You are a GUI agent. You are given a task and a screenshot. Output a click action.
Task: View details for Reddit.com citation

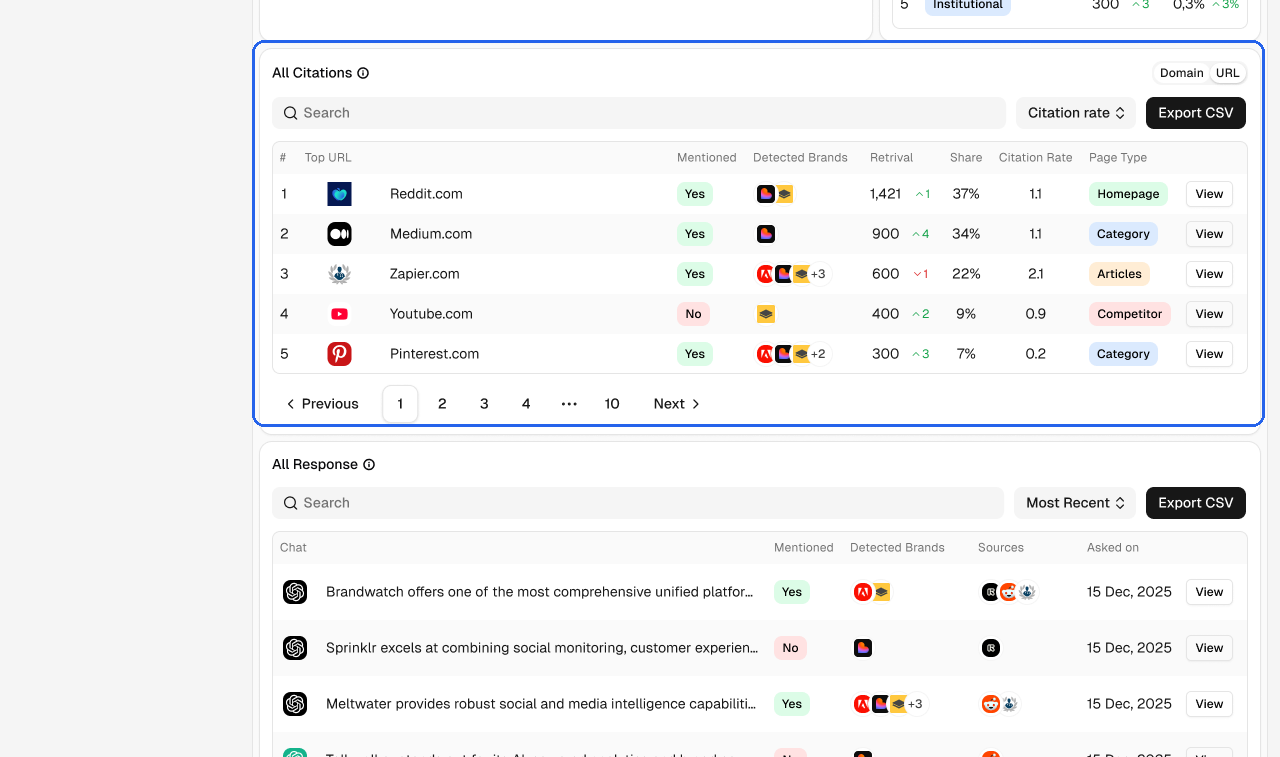1209,194
